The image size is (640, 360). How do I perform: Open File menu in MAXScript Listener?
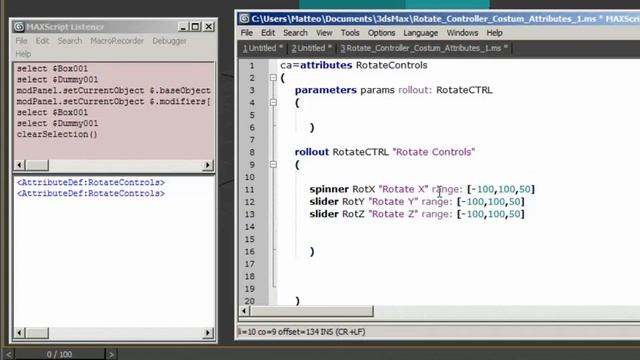pos(21,41)
